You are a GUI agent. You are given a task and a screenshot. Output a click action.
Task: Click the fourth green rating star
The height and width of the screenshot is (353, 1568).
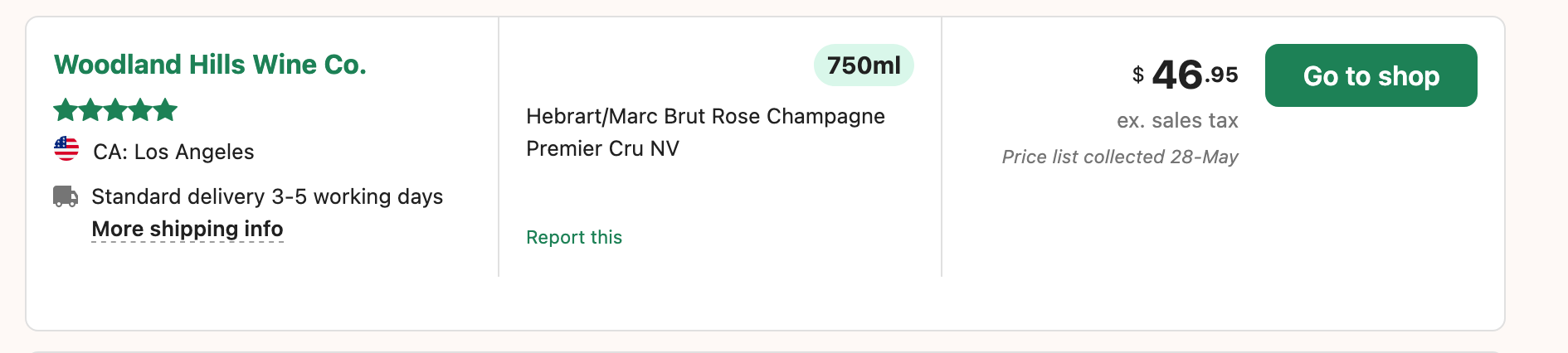pos(140,109)
